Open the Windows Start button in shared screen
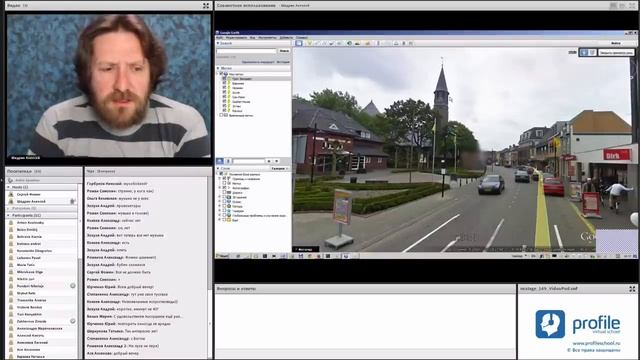 click(222, 256)
